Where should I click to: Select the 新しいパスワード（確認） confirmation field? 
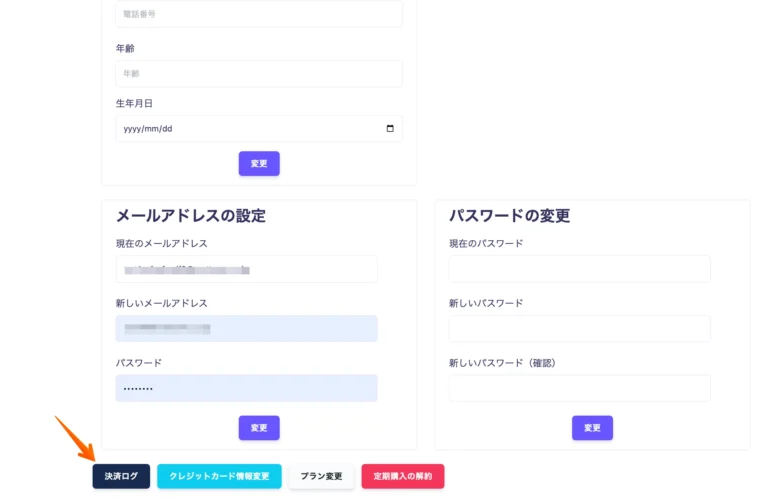point(579,388)
